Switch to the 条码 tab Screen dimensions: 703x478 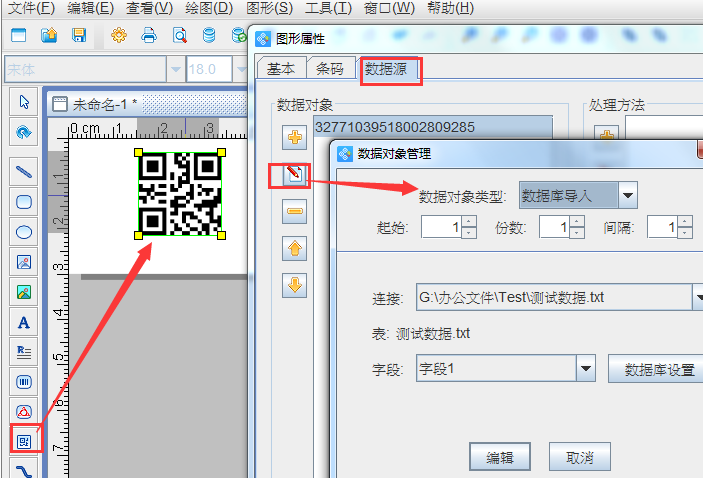(x=330, y=69)
